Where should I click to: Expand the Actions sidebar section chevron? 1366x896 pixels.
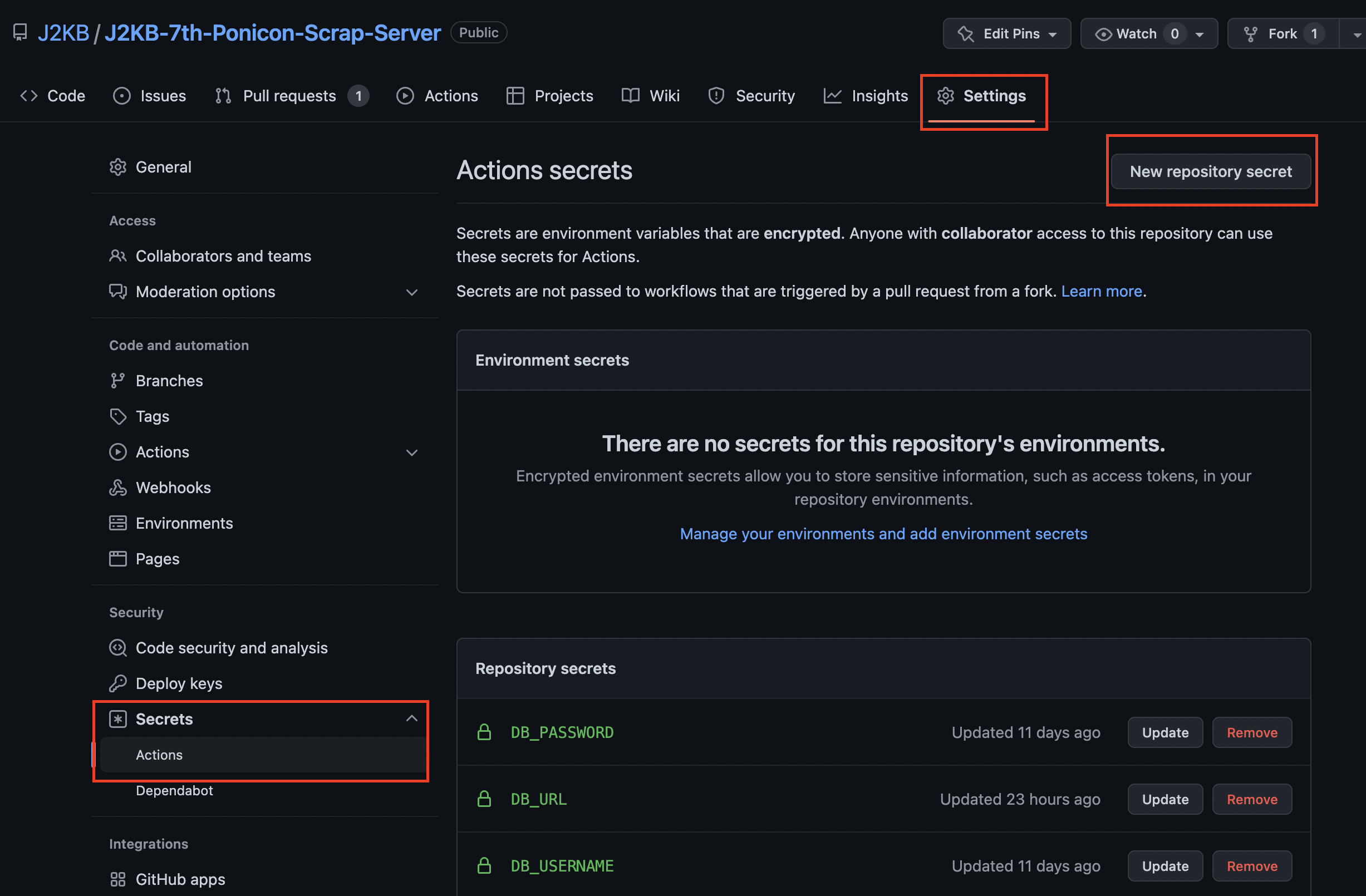click(x=411, y=452)
